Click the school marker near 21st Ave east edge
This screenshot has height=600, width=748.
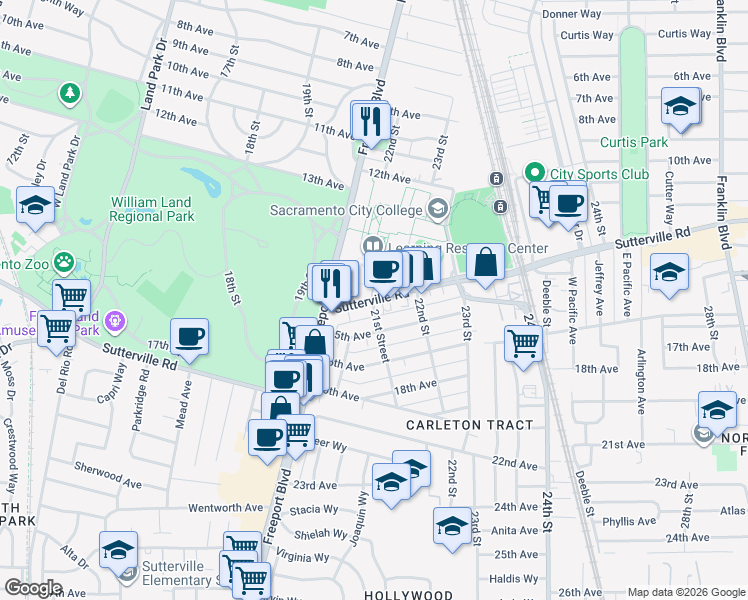tap(717, 411)
